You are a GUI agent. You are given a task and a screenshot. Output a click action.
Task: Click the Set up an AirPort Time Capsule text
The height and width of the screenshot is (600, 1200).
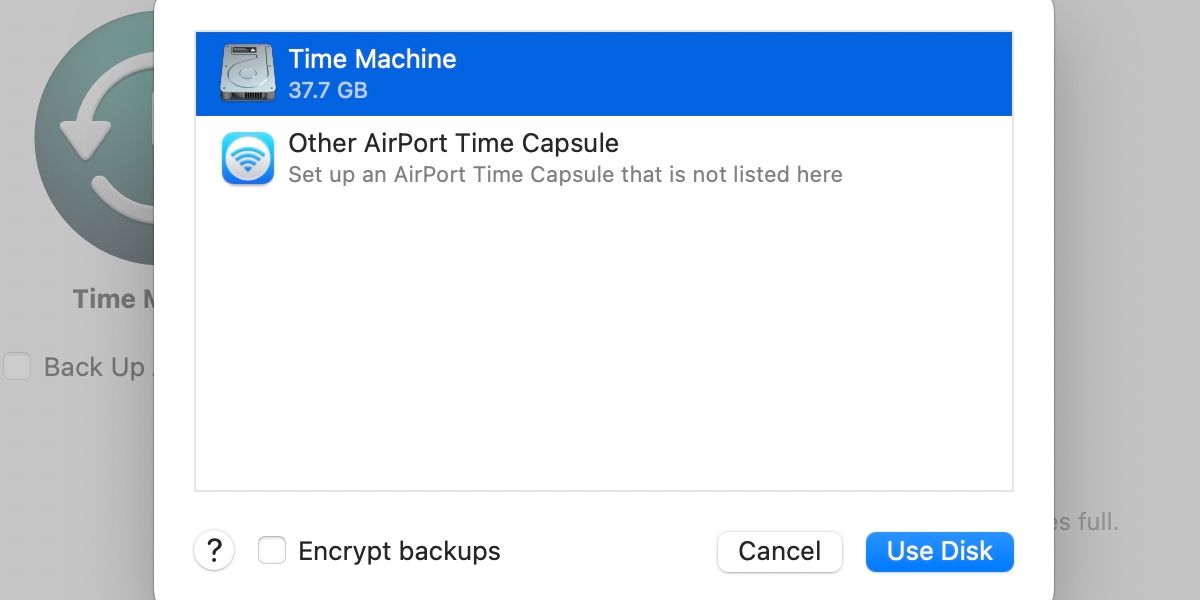(x=565, y=174)
